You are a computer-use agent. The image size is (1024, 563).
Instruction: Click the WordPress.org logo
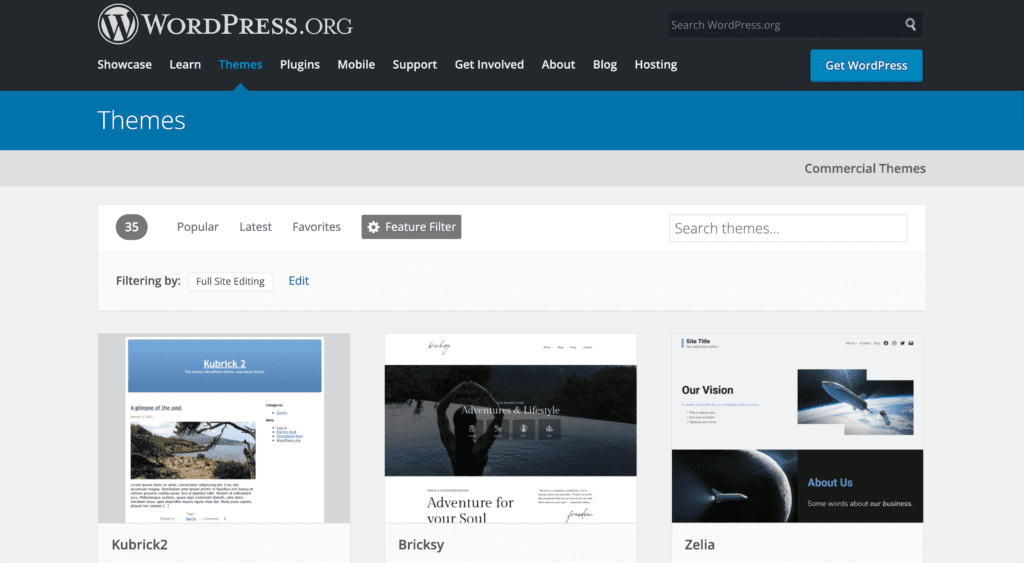(x=225, y=25)
